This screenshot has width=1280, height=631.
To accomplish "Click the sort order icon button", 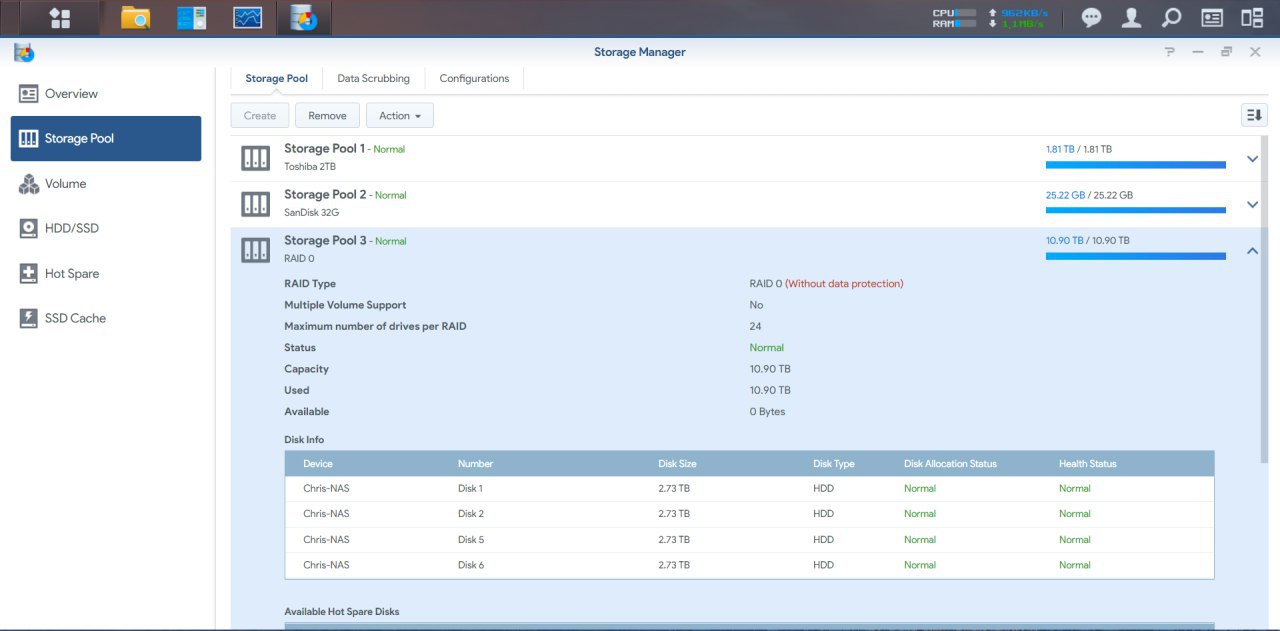I will [x=1254, y=115].
